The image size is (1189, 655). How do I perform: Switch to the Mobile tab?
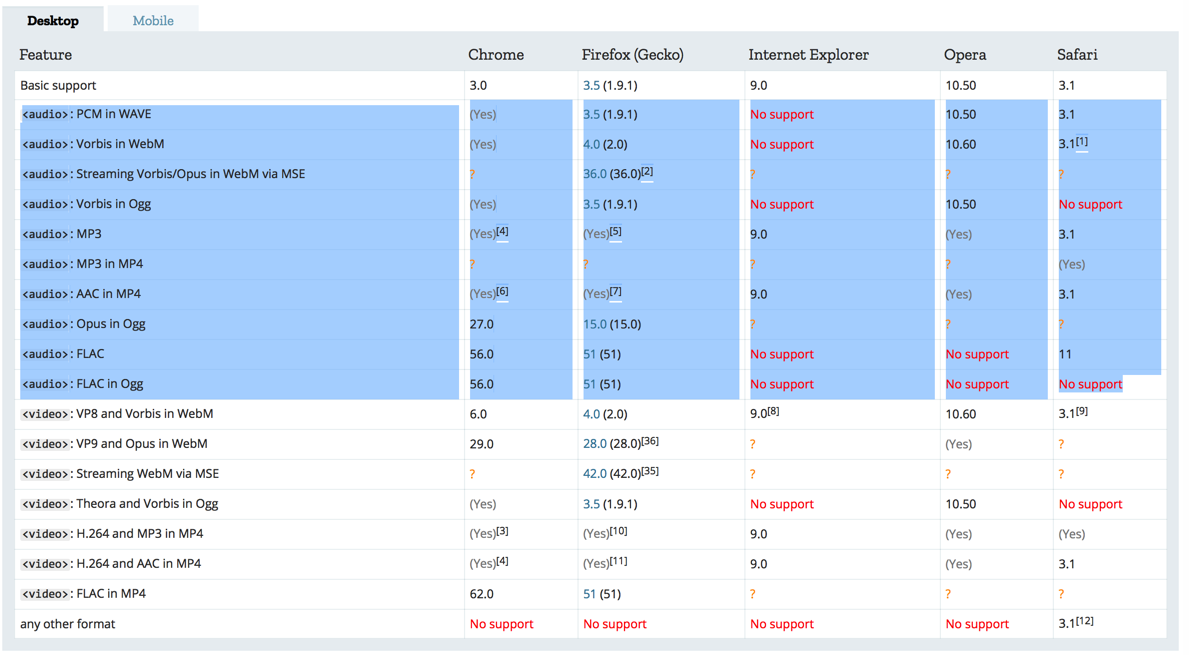153,20
